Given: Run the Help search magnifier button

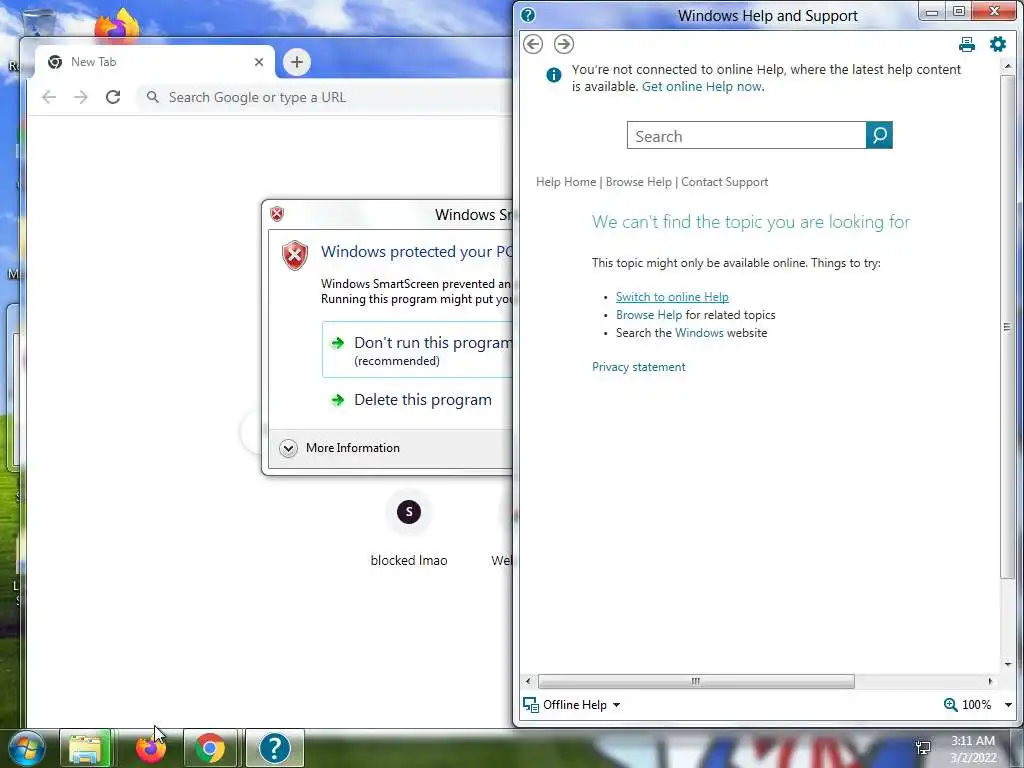Looking at the screenshot, I should click(x=879, y=135).
